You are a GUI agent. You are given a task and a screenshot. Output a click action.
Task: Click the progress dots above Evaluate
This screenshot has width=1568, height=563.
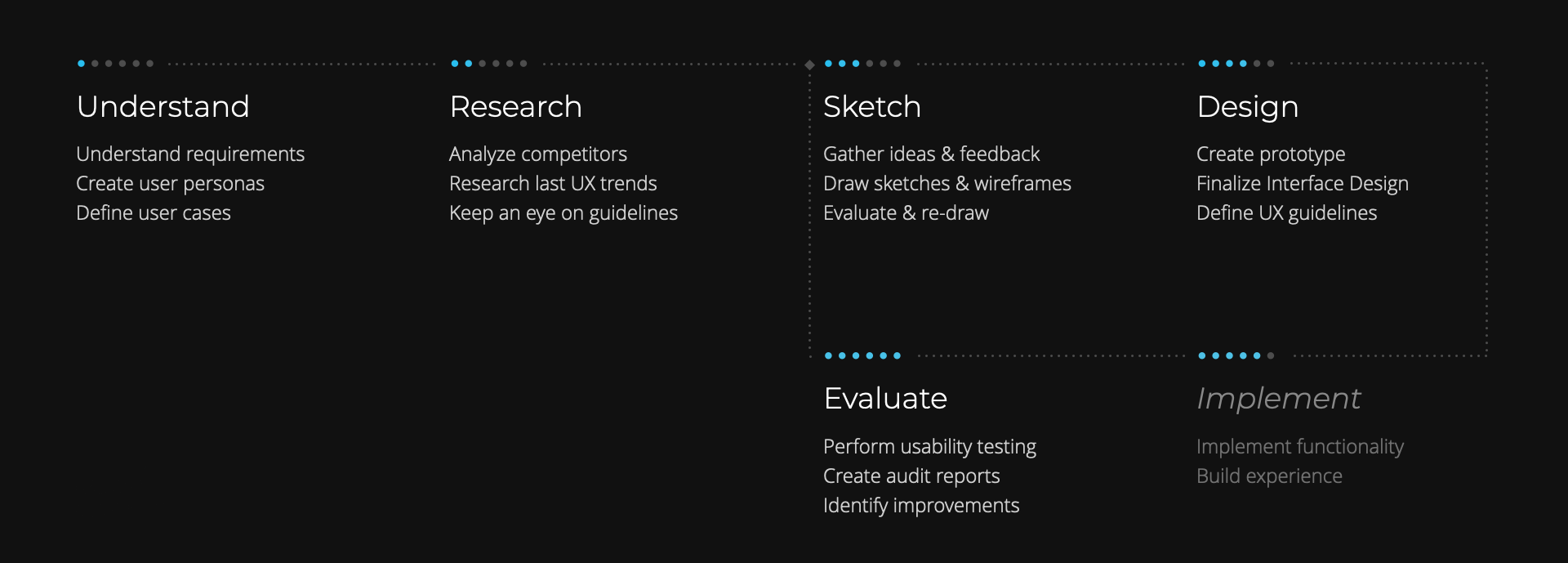(x=862, y=355)
